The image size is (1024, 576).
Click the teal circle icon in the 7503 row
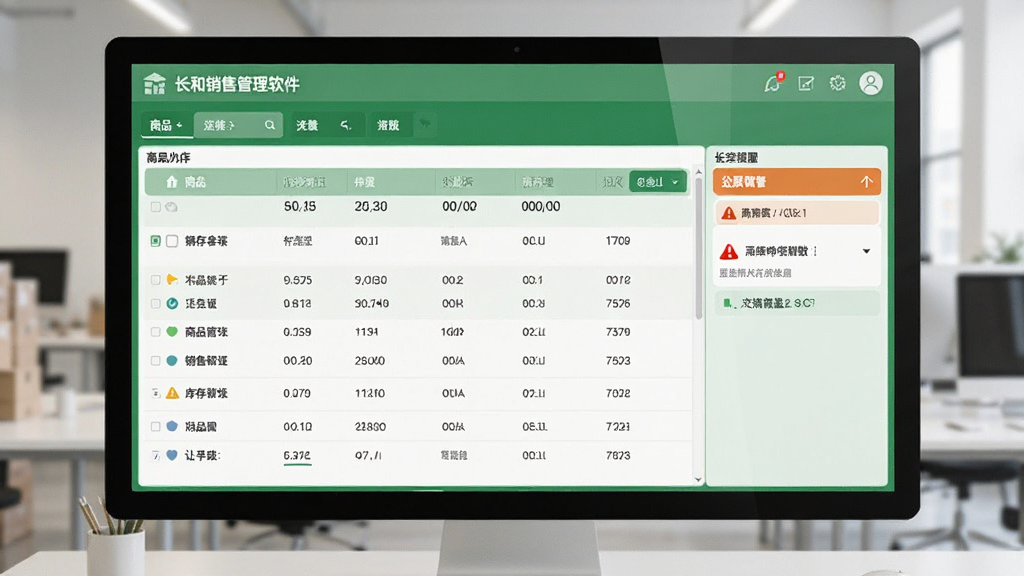point(172,360)
